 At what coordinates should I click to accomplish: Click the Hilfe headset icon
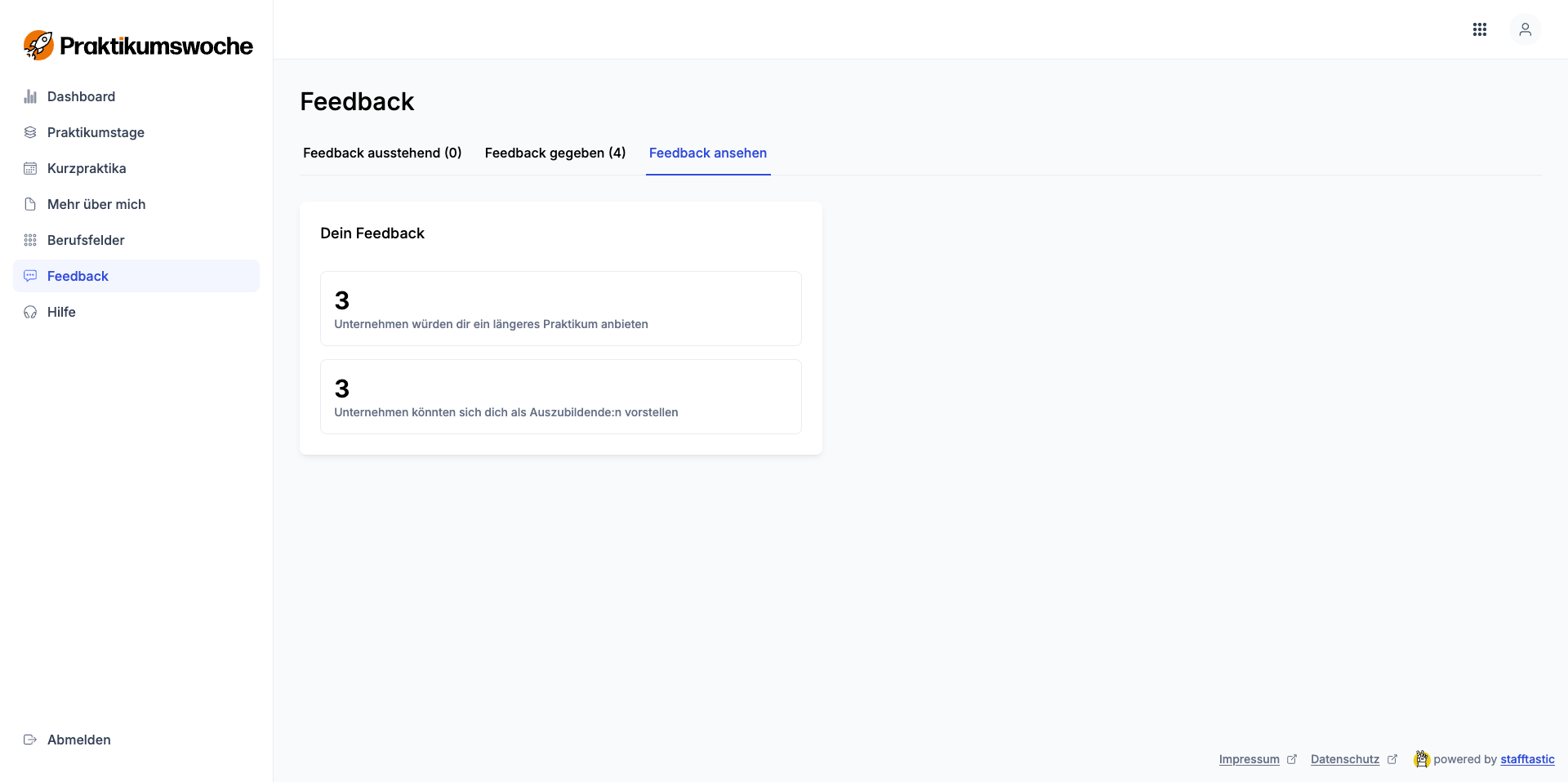[30, 312]
